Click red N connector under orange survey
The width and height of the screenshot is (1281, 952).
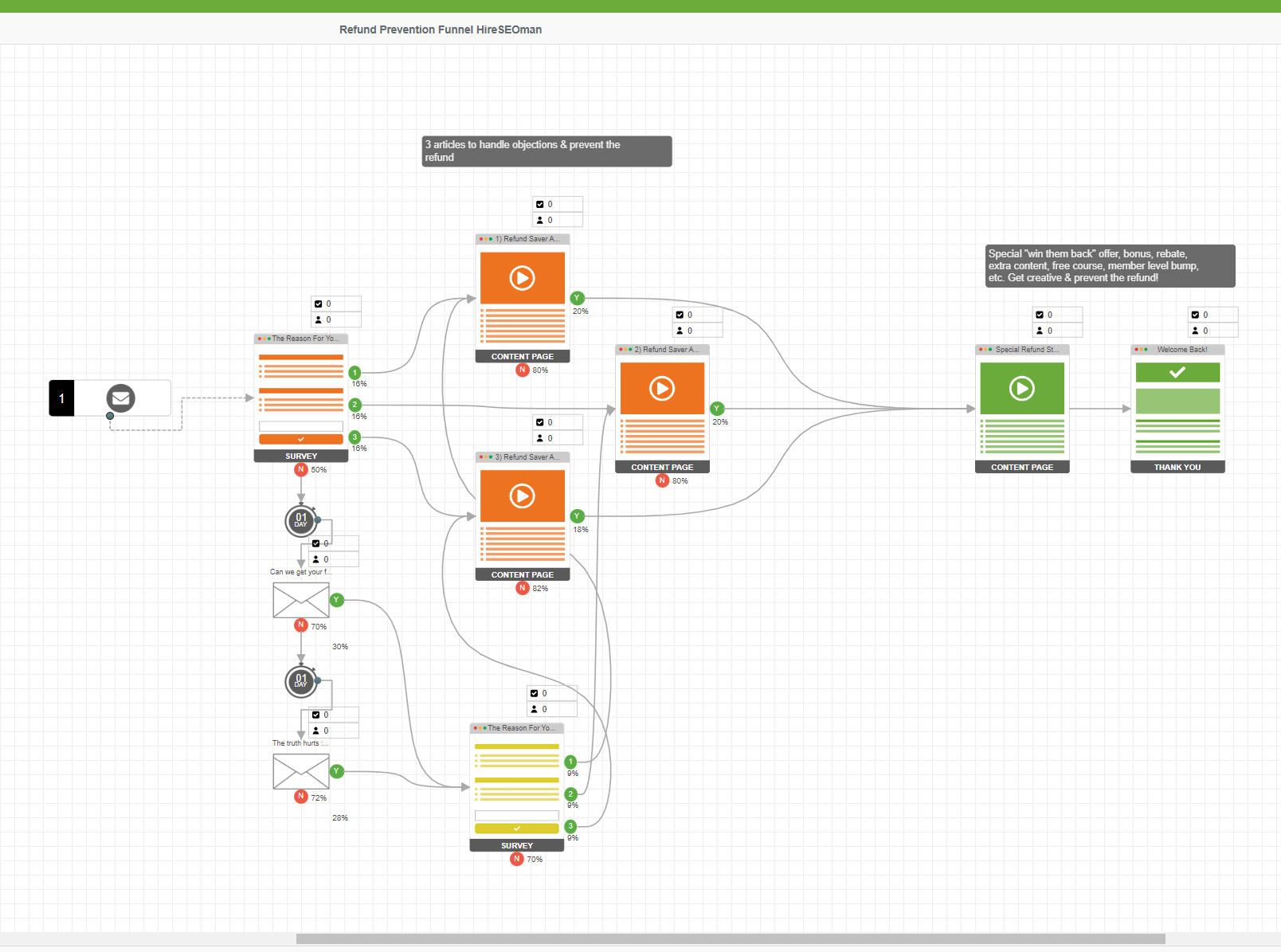point(301,469)
